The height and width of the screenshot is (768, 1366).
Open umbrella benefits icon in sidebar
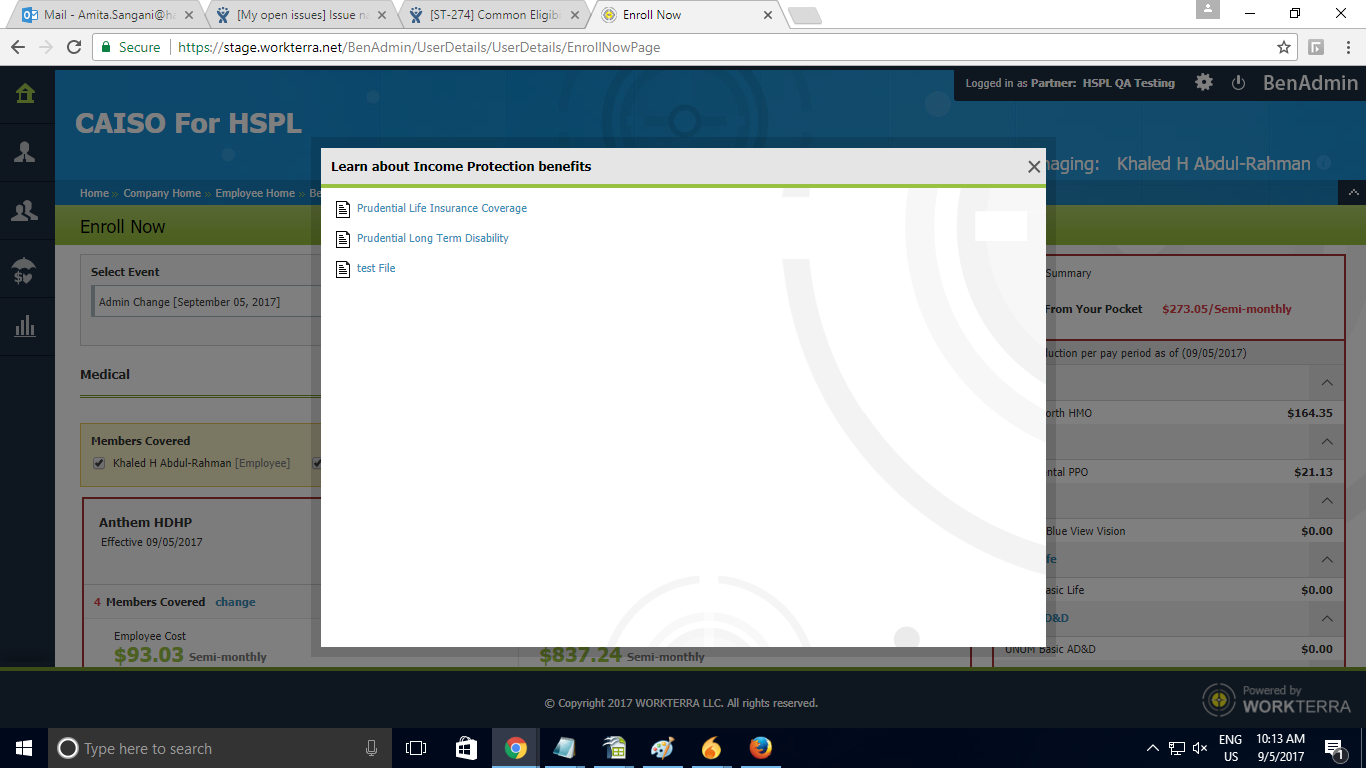coord(25,270)
